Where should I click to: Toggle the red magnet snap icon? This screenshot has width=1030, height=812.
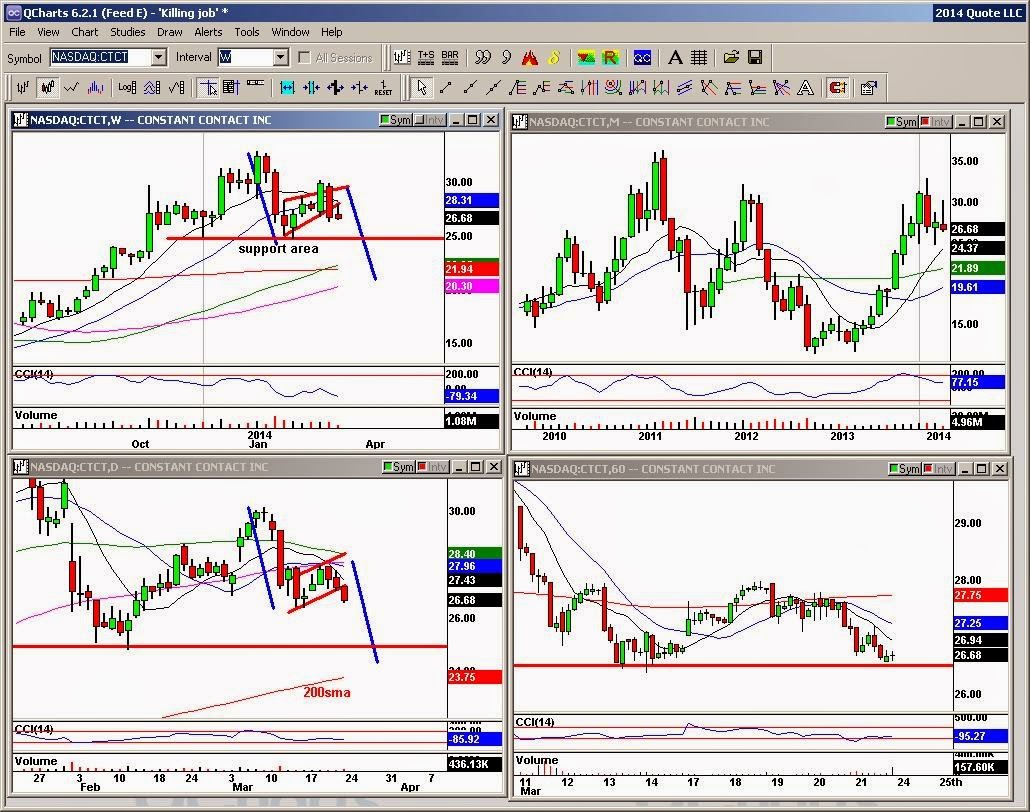[838, 87]
